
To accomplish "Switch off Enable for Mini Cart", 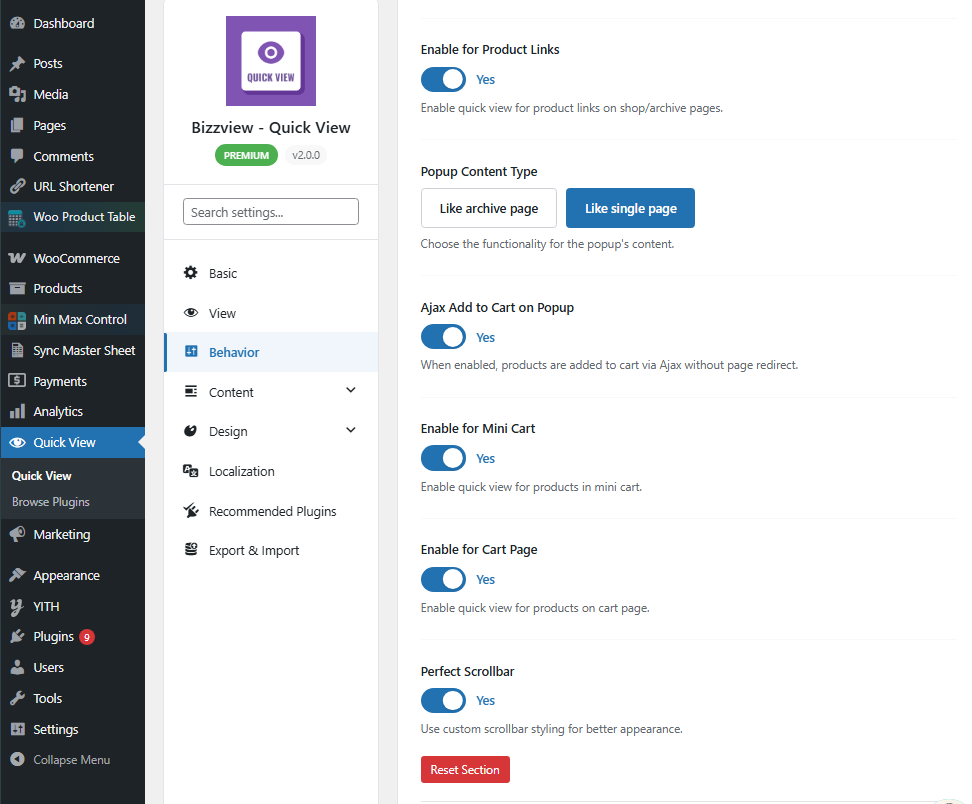I will (x=443, y=458).
